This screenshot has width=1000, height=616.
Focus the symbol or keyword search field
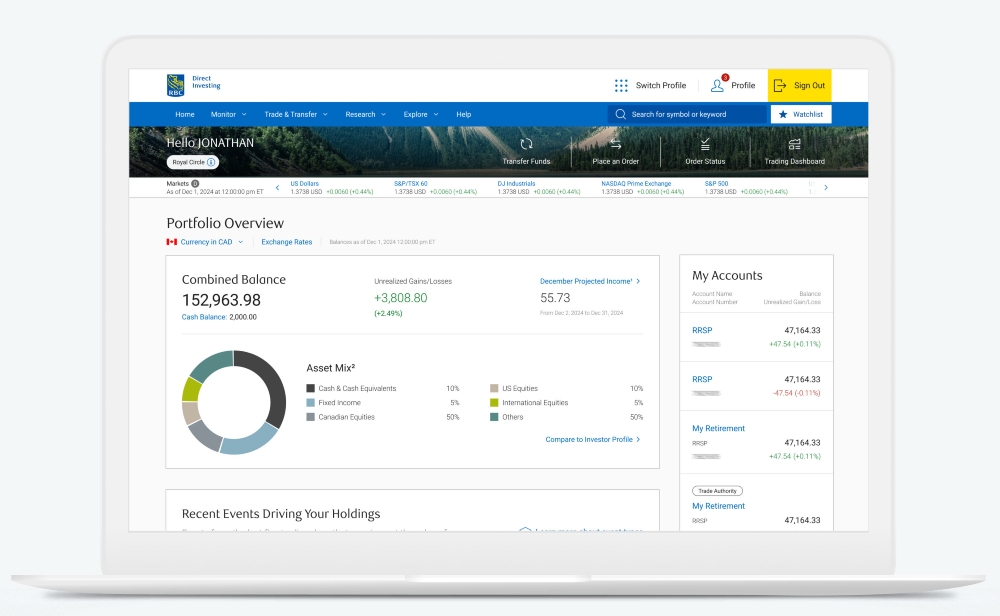pyautogui.click(x=688, y=114)
